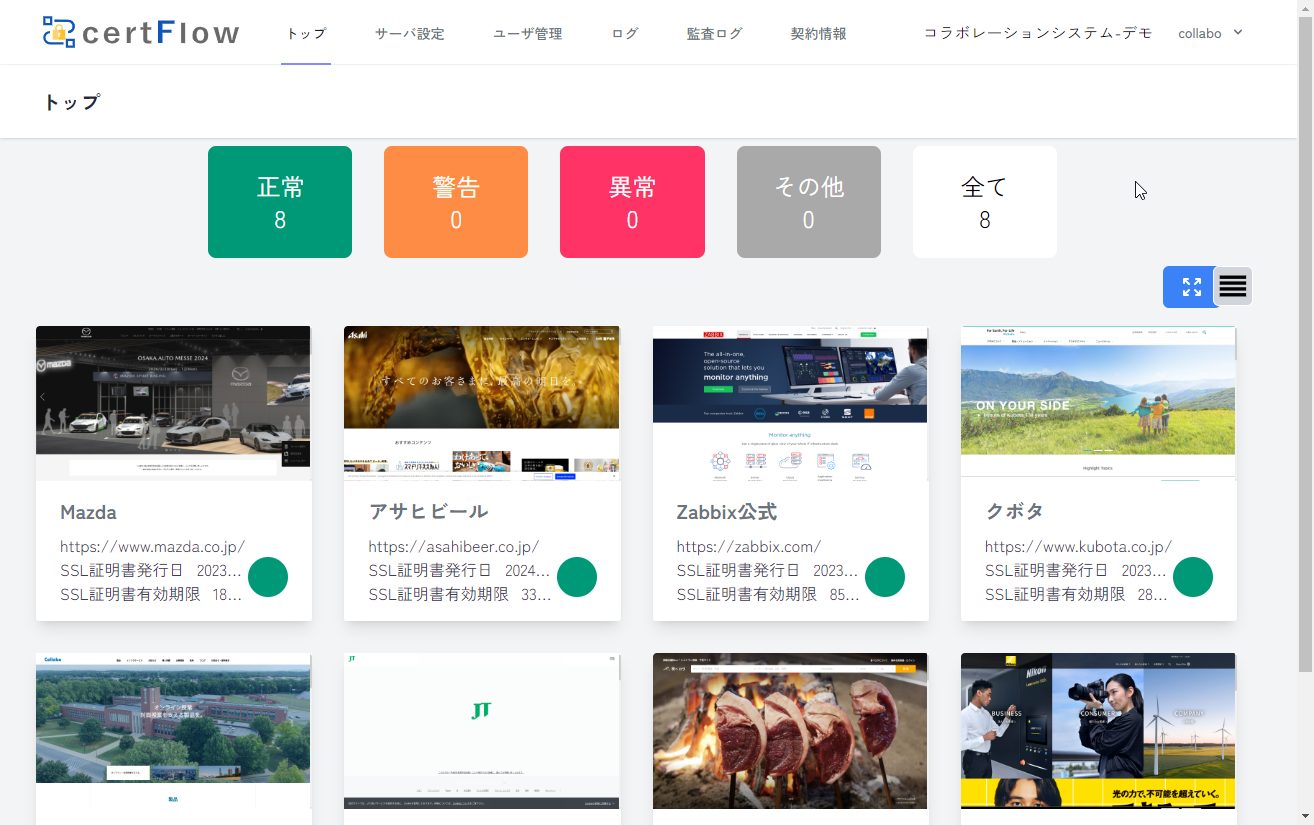Click the Zabbix公式 card title
Image resolution: width=1314 pixels, height=825 pixels.
point(727,512)
